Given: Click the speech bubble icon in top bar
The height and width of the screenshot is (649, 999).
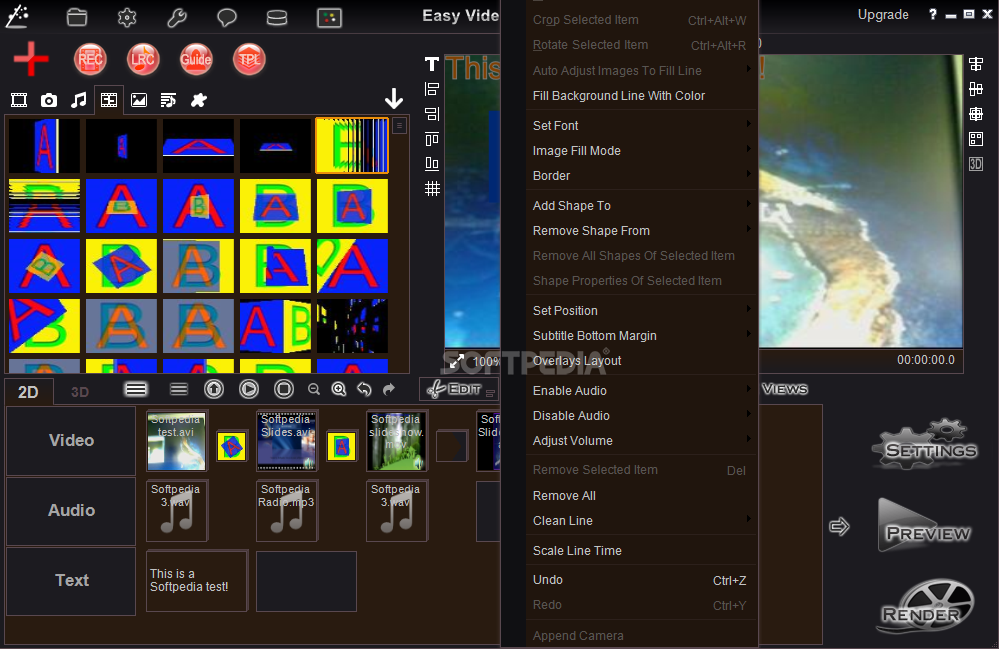Looking at the screenshot, I should pos(227,17).
